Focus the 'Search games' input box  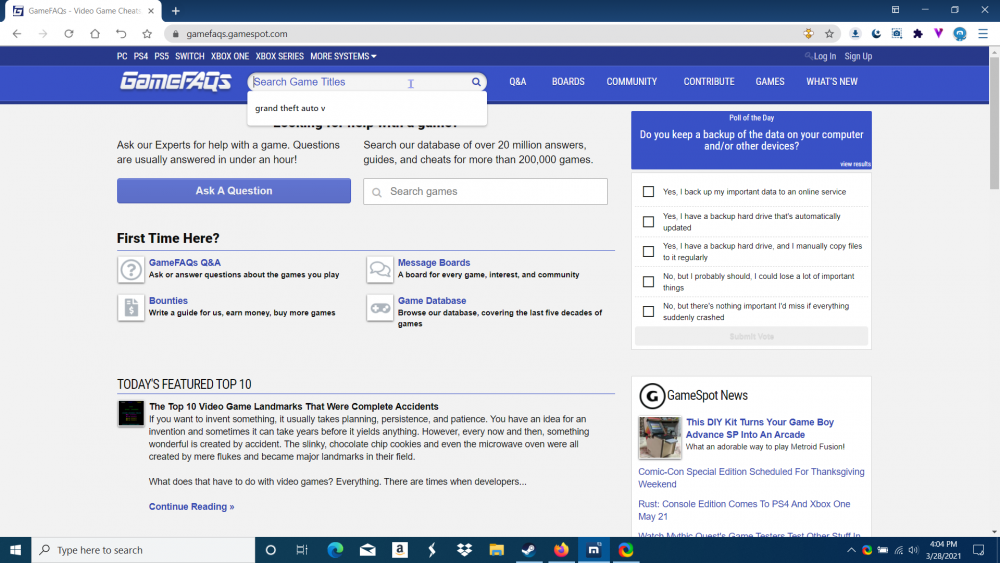coord(485,191)
